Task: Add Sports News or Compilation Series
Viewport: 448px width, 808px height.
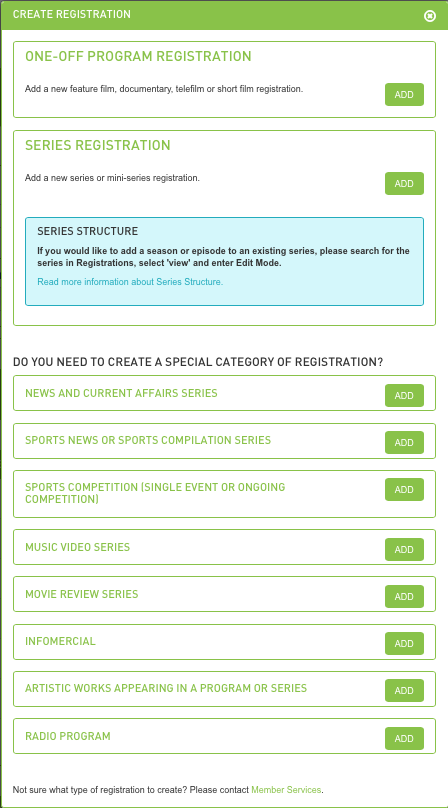Action: pyautogui.click(x=404, y=442)
